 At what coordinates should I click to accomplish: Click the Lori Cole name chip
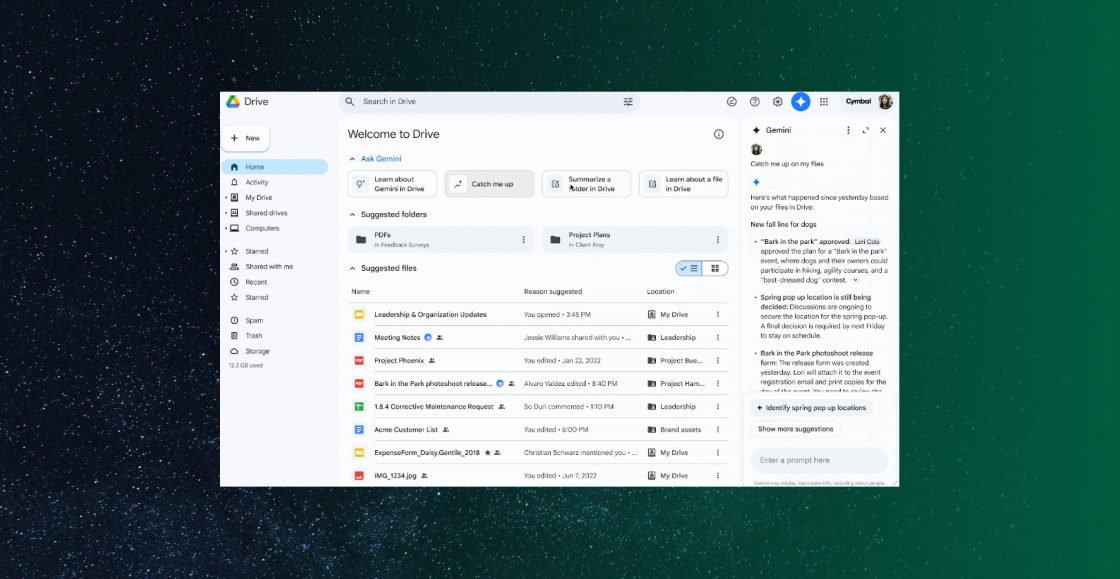tap(867, 242)
